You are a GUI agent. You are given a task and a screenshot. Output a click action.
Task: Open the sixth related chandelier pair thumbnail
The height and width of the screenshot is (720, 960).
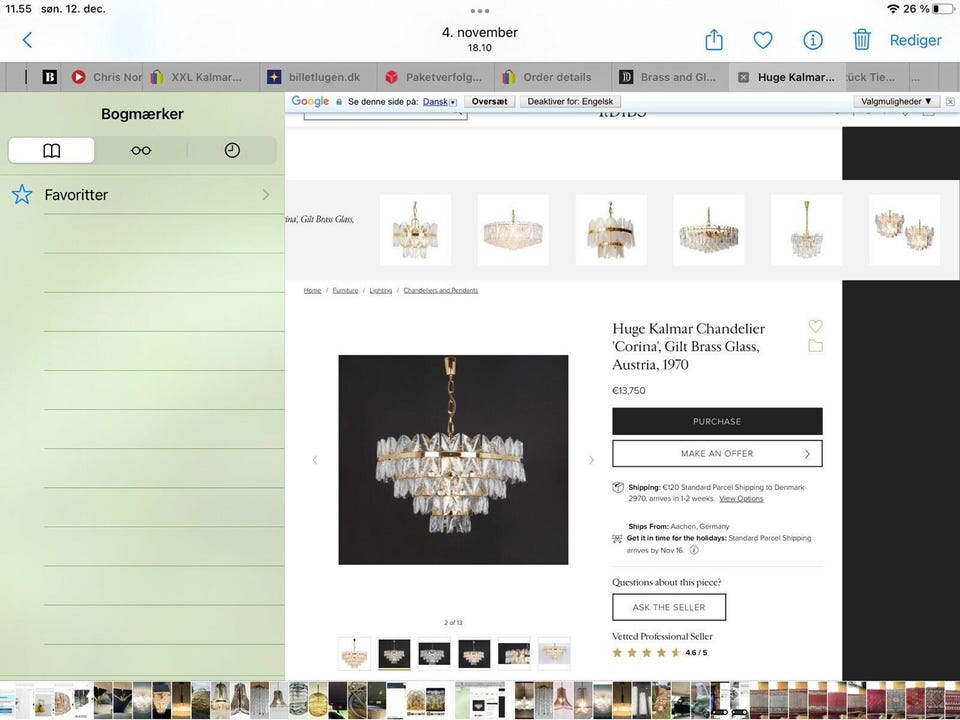coord(904,230)
